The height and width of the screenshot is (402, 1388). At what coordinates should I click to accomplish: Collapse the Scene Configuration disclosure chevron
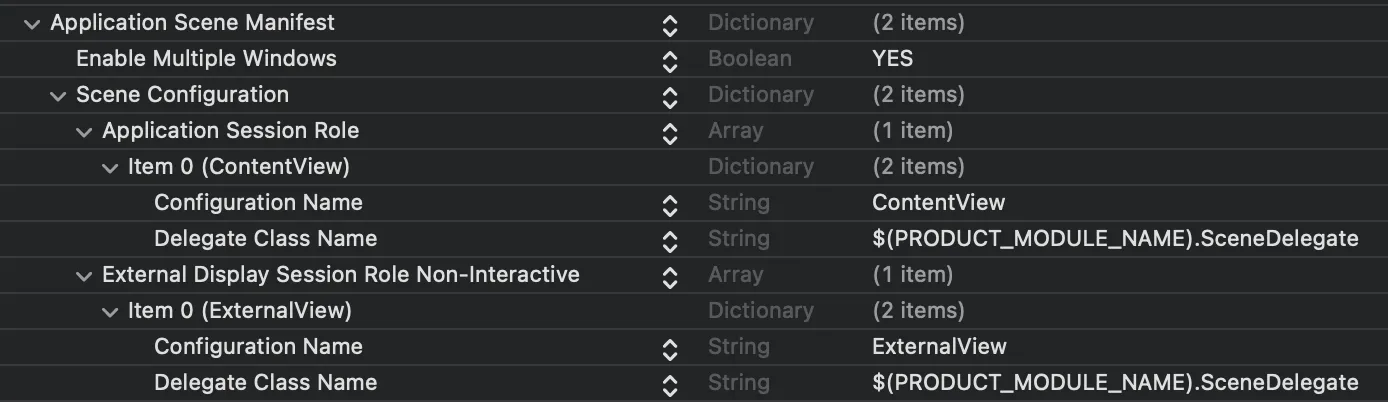[x=59, y=95]
